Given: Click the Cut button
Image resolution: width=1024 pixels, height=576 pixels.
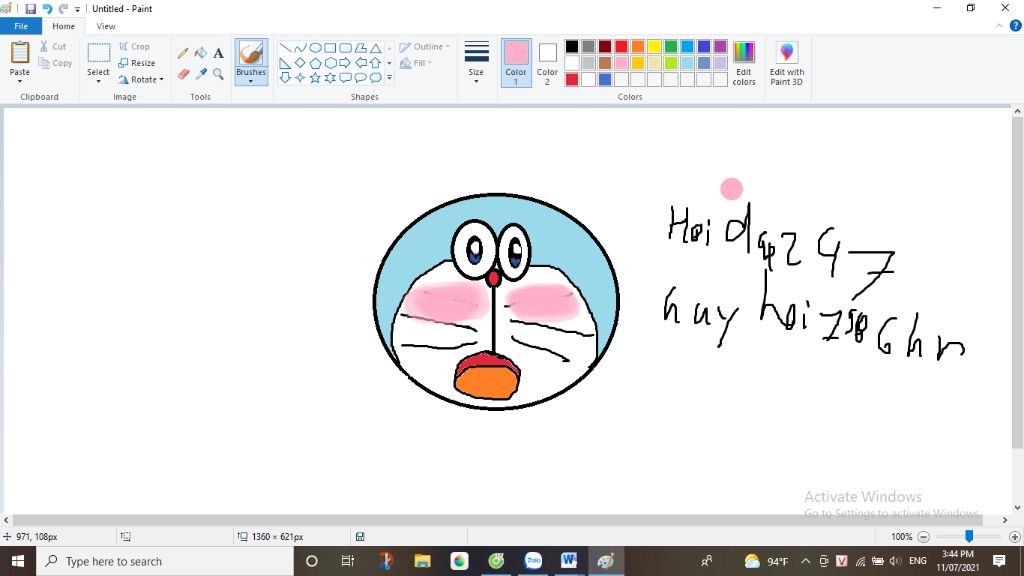Looking at the screenshot, I should [53, 46].
